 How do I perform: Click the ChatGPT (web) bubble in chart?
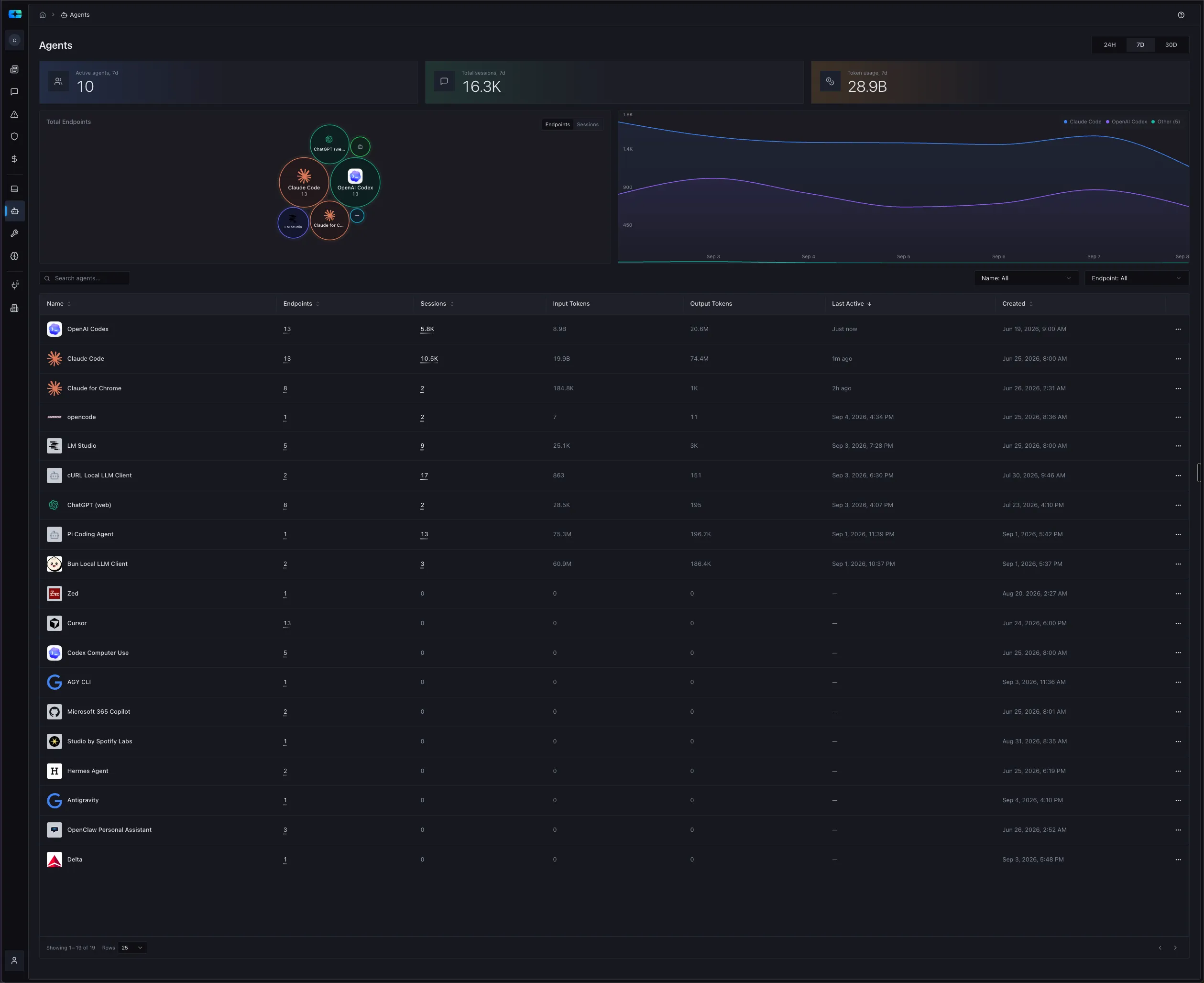tap(329, 144)
